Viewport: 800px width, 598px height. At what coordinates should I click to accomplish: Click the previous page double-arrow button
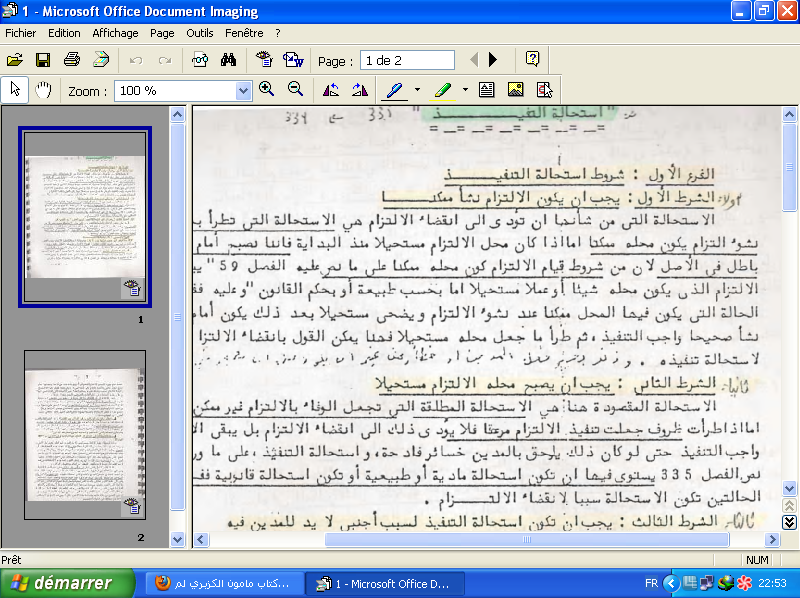789,505
